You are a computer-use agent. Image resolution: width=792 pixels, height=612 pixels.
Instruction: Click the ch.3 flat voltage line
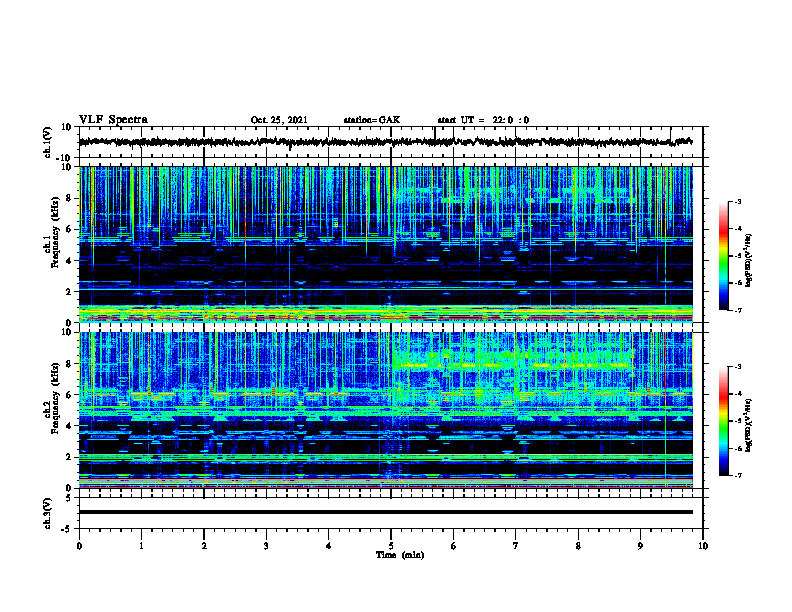click(385, 512)
